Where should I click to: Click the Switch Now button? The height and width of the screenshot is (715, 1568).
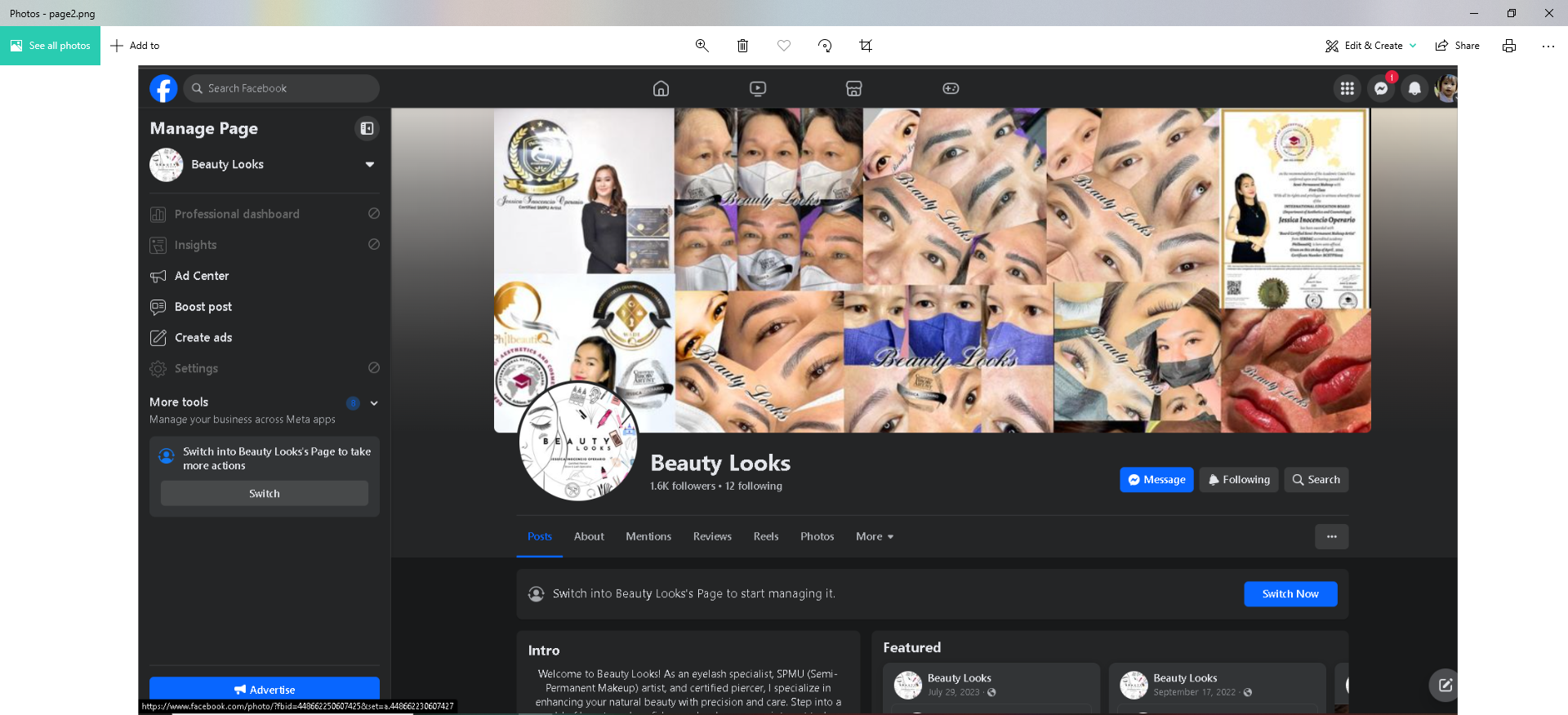pyautogui.click(x=1290, y=594)
